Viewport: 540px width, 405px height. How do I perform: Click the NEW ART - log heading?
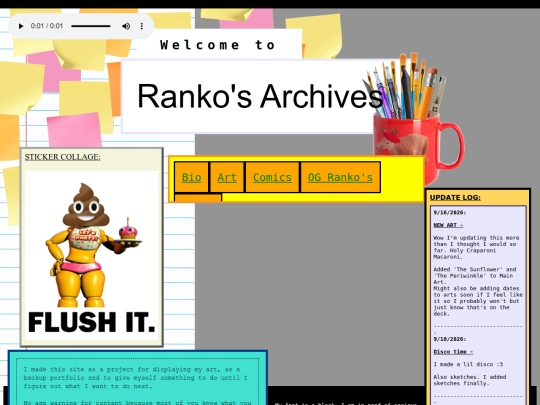[x=448, y=225]
